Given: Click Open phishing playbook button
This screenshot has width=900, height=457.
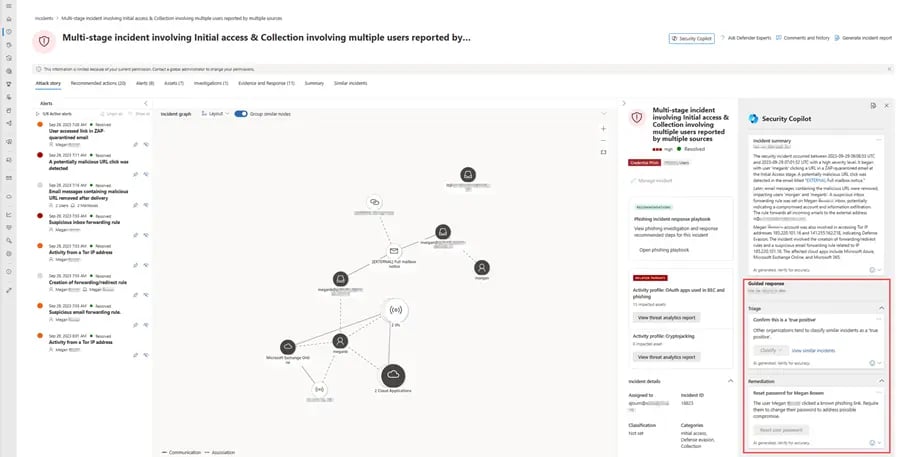Looking at the screenshot, I should pyautogui.click(x=666, y=248).
